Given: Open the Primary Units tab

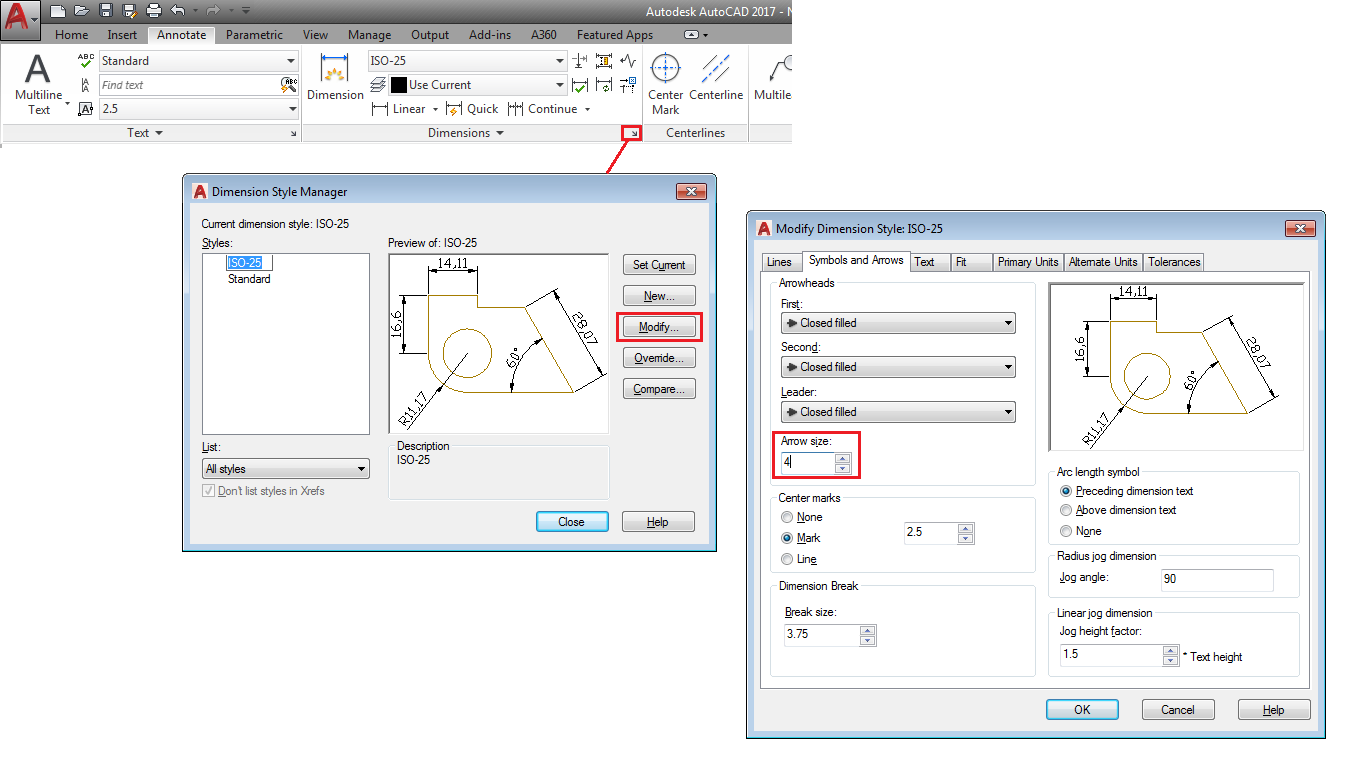Looking at the screenshot, I should 1028,262.
